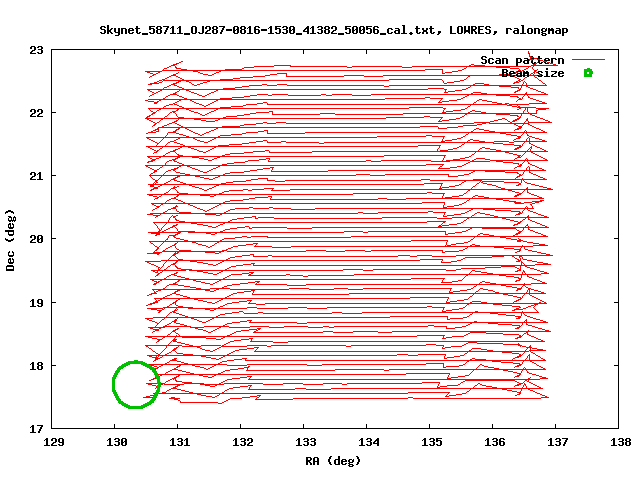Click y-axis tick label 18
This screenshot has height=480, width=640.
click(36, 366)
